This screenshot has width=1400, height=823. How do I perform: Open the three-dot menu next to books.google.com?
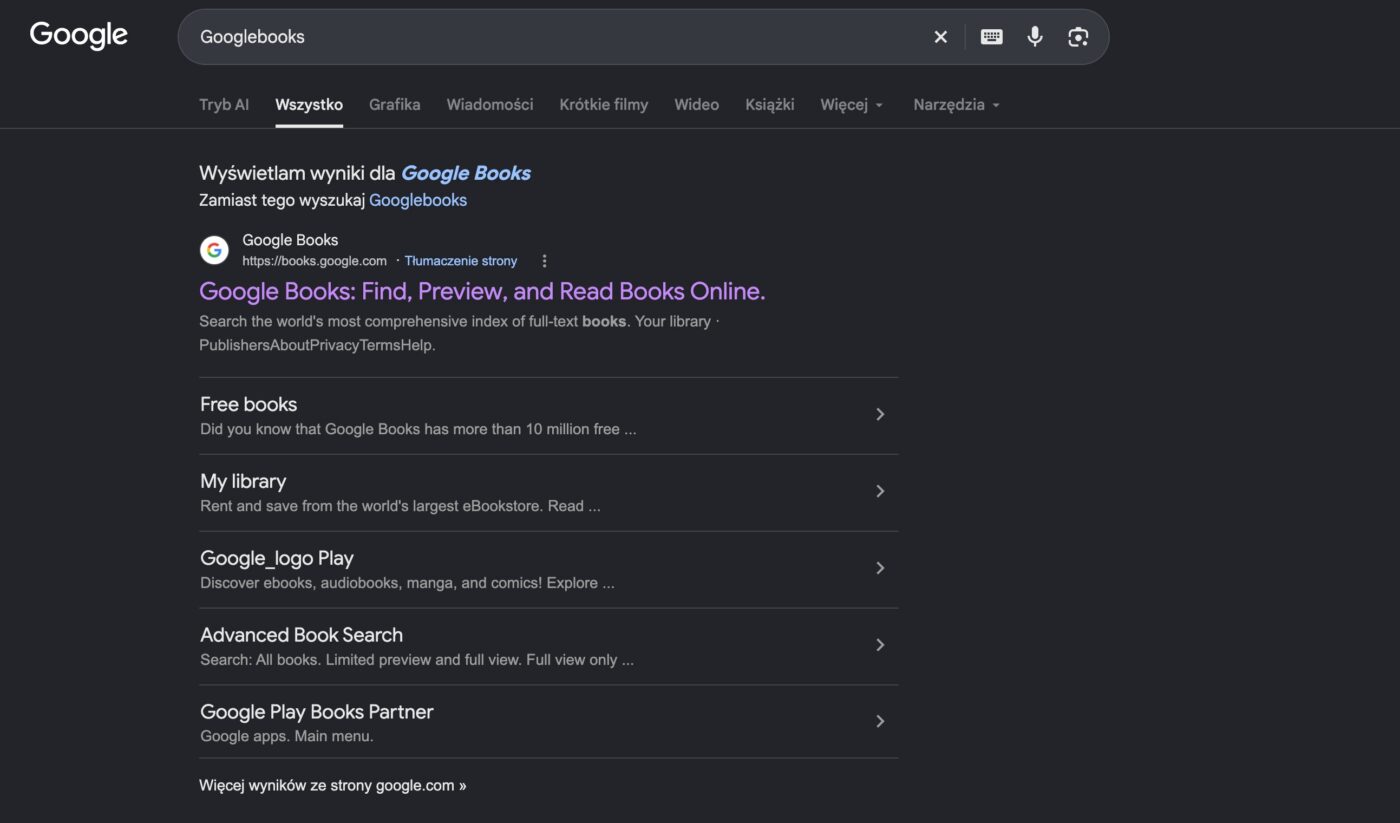tap(544, 261)
